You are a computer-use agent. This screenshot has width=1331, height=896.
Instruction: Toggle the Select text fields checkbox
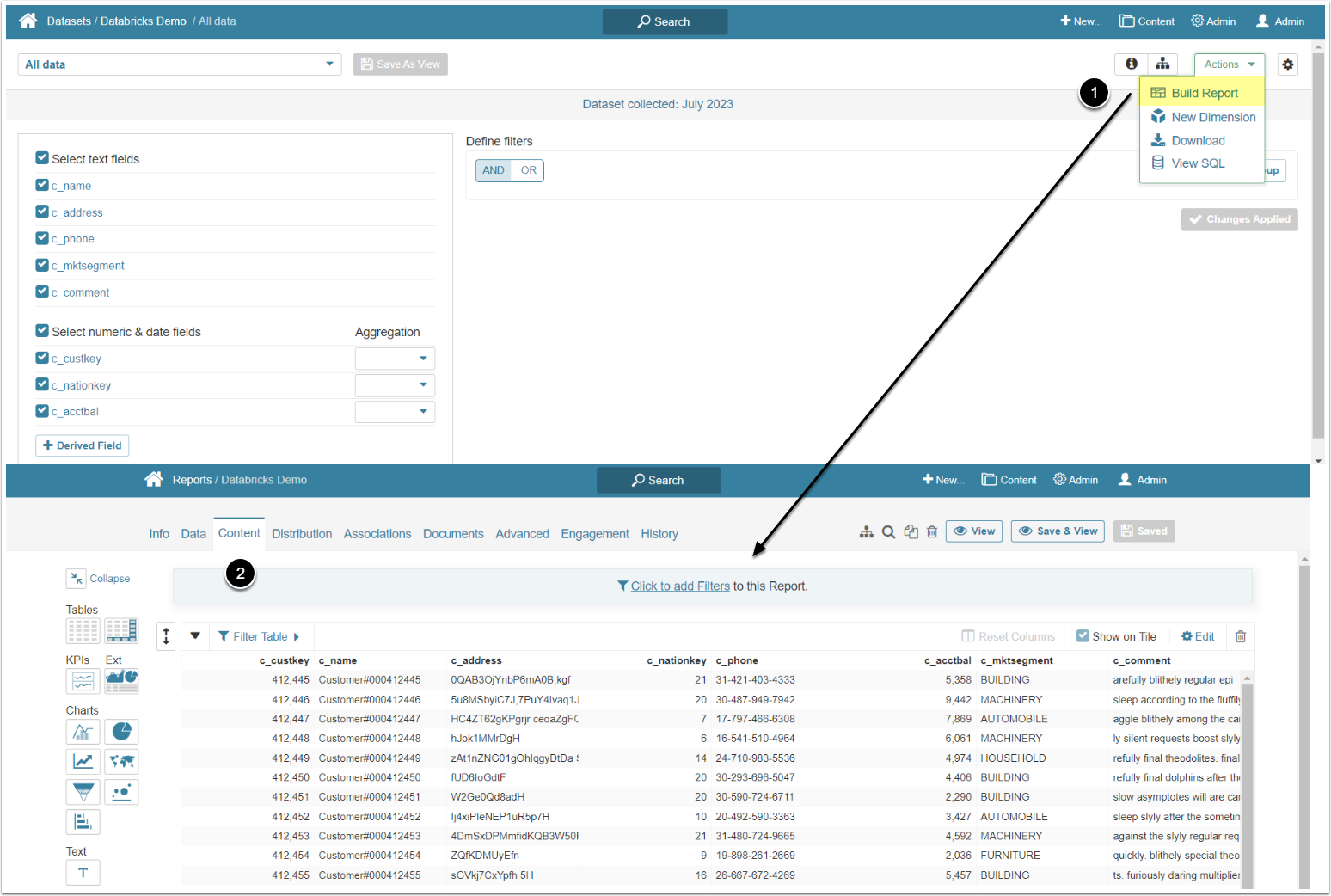click(42, 158)
